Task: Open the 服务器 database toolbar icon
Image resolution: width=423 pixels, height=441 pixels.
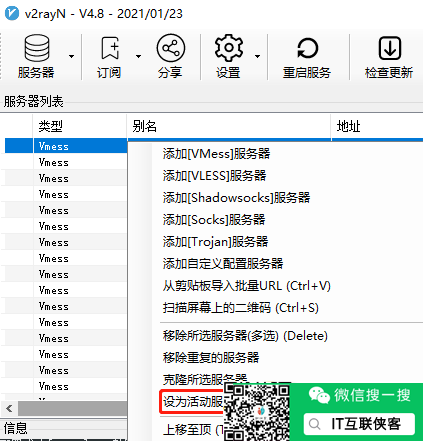Action: tap(37, 48)
